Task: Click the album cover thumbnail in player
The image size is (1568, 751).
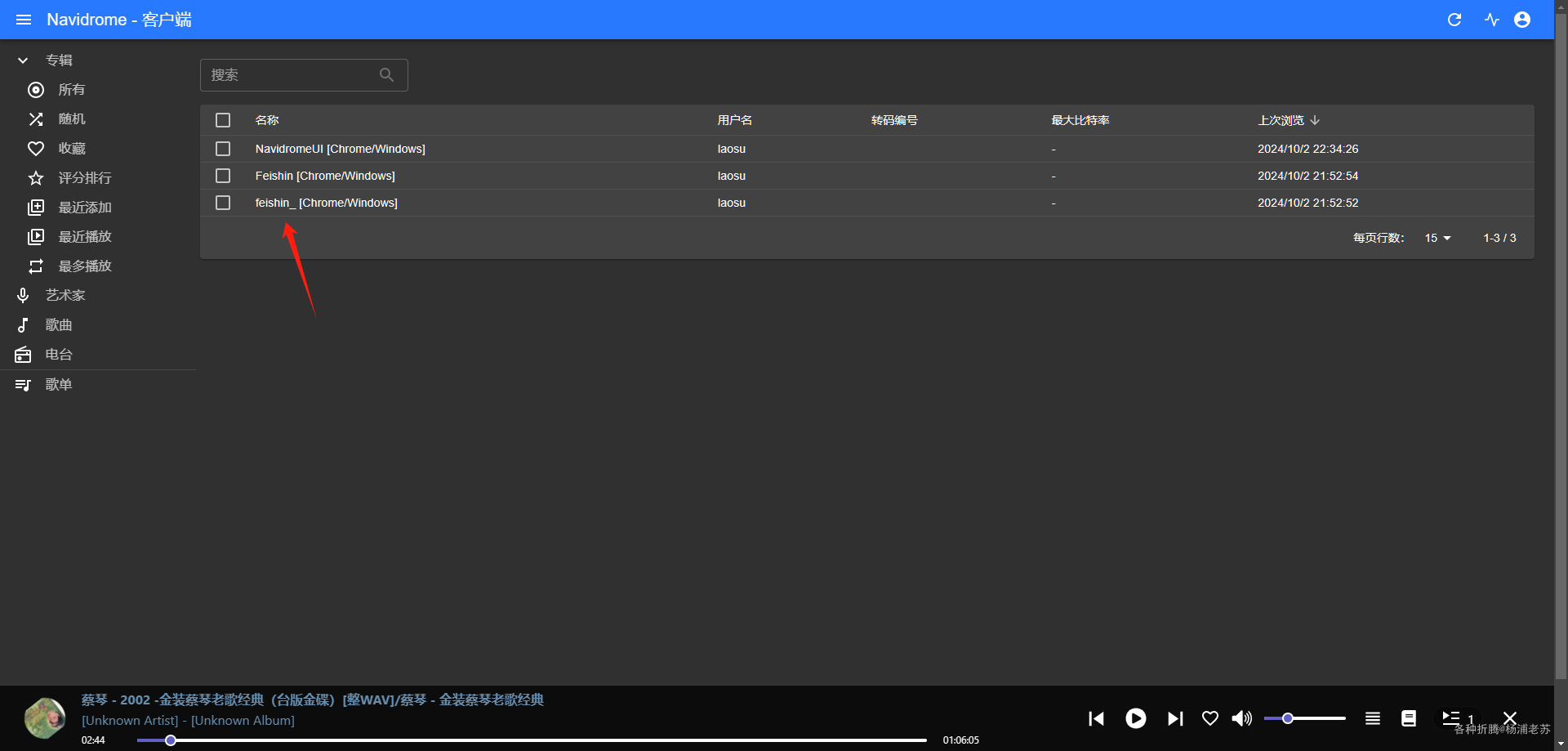Action: [x=45, y=718]
